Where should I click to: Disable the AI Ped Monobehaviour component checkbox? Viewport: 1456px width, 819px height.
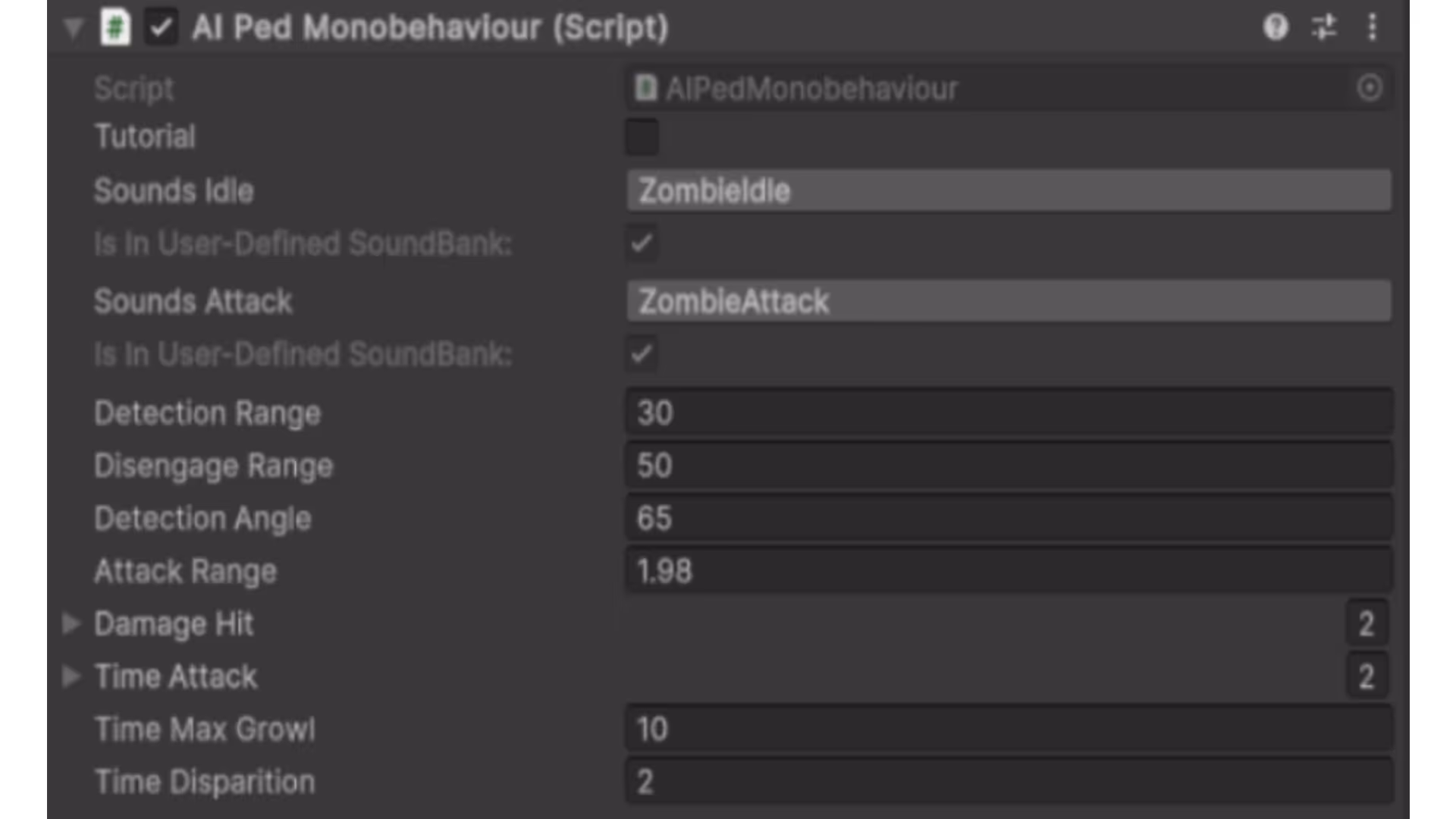(161, 28)
